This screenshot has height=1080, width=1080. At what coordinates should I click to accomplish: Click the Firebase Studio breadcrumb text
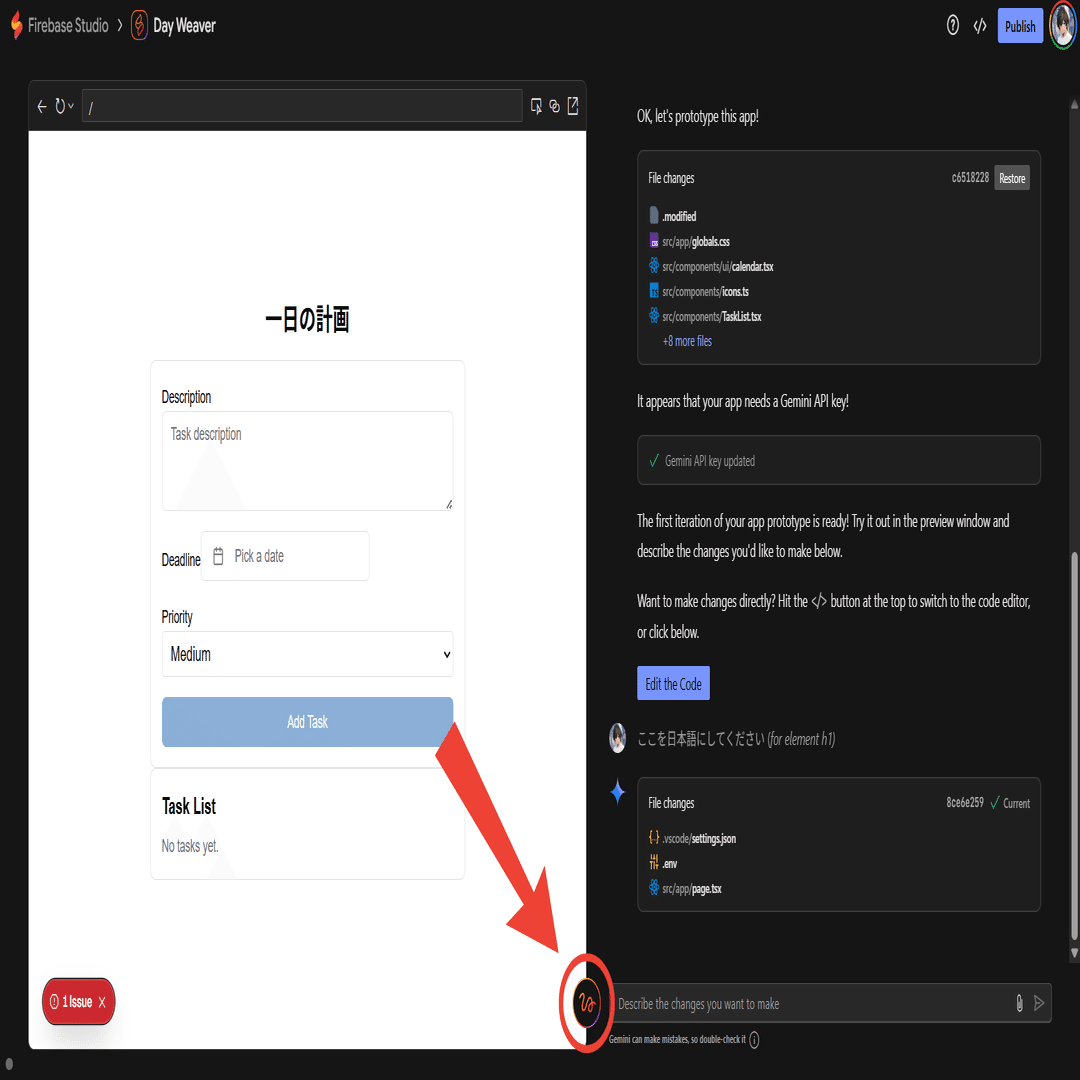coord(68,26)
